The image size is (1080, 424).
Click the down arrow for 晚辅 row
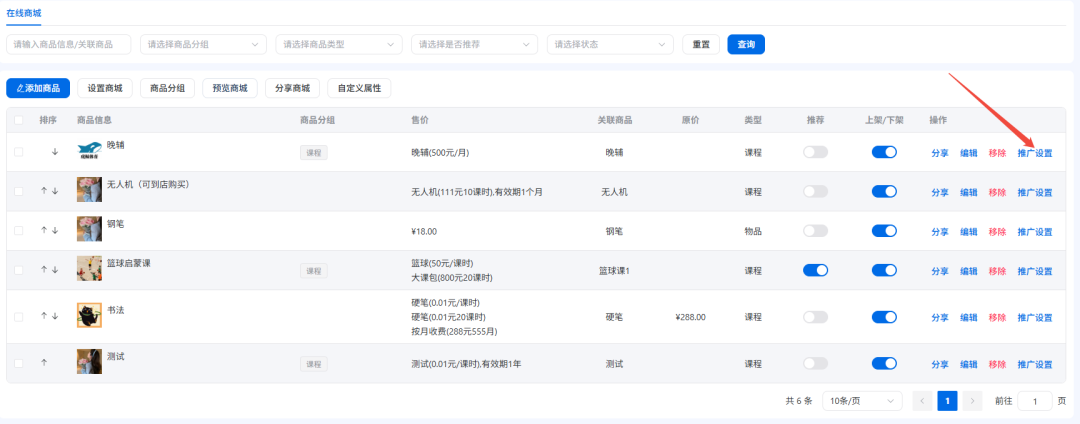click(x=55, y=152)
